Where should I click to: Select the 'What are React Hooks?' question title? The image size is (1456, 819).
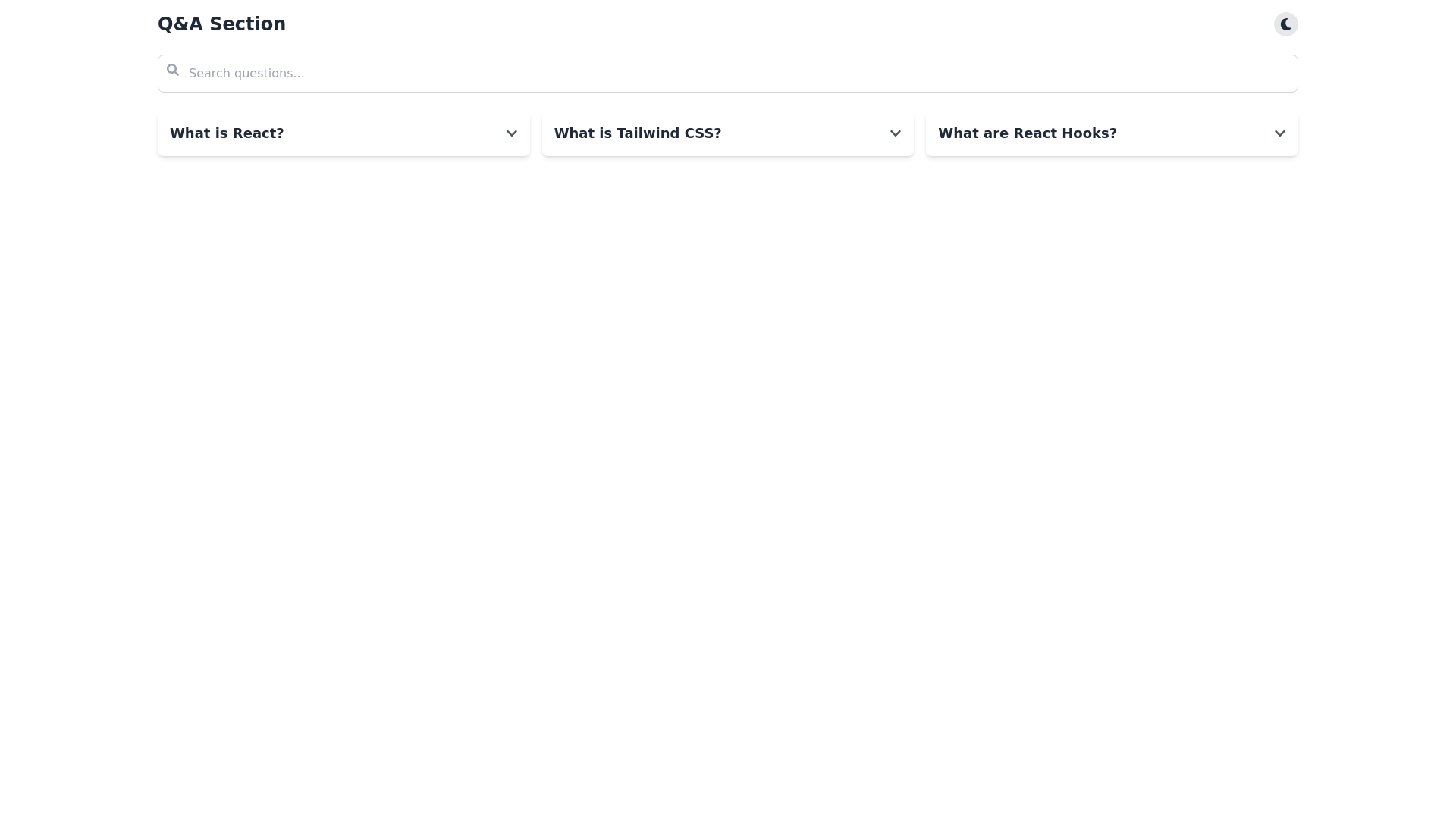click(x=1027, y=133)
